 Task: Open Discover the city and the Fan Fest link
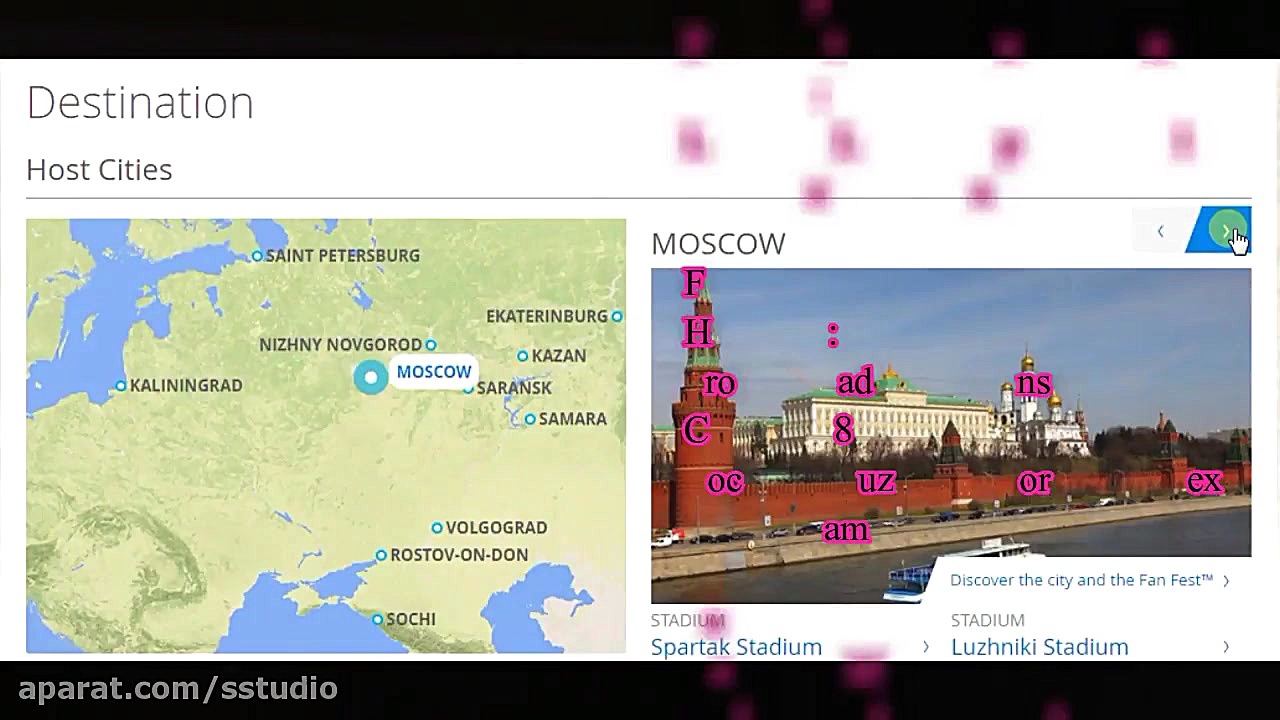[1089, 580]
